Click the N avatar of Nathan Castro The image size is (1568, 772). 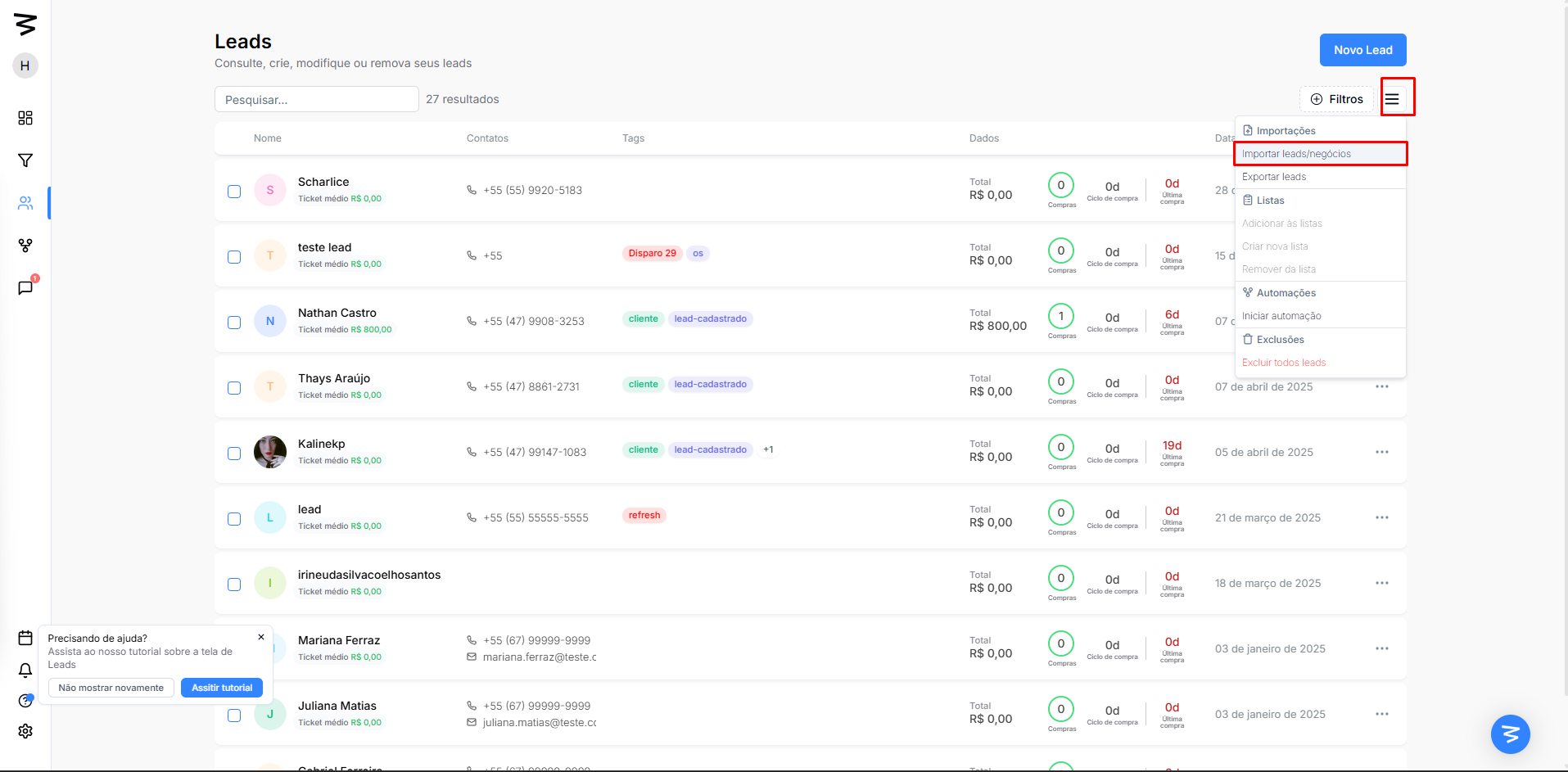coord(270,321)
